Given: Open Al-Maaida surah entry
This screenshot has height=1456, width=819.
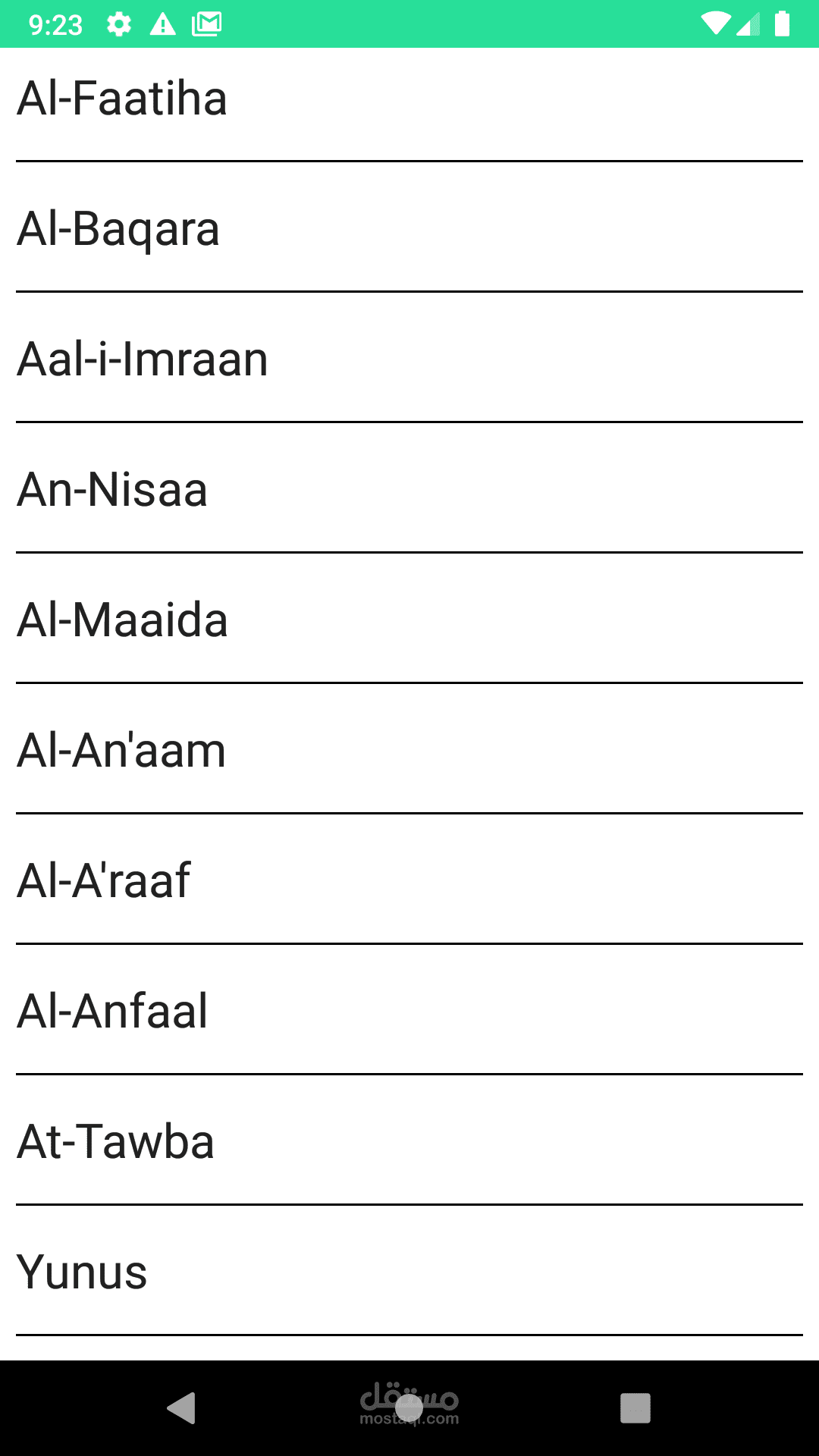Looking at the screenshot, I should (x=409, y=619).
